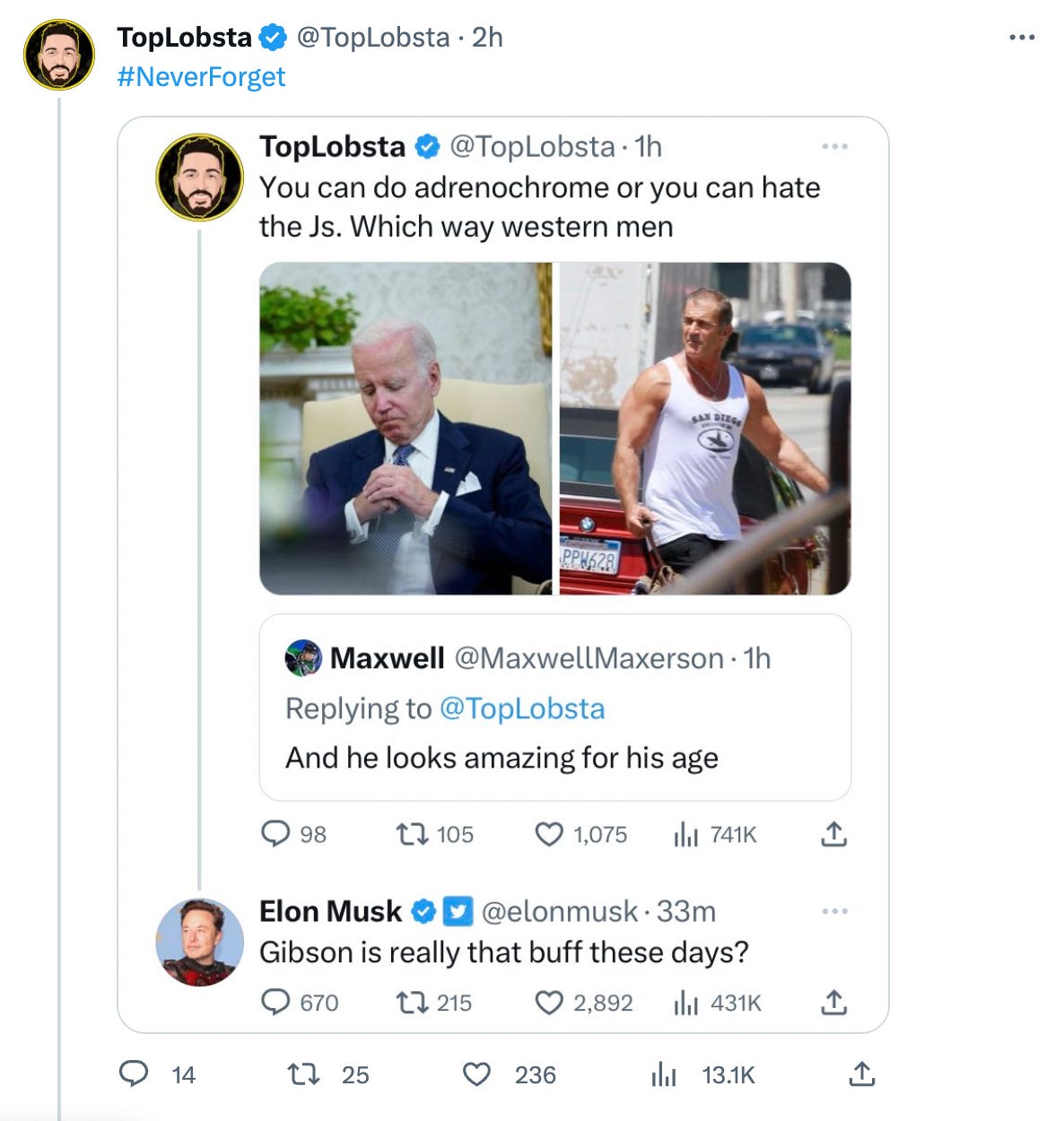Like the main tweet with 236 likes
The image size is (1064, 1121).
(476, 1073)
